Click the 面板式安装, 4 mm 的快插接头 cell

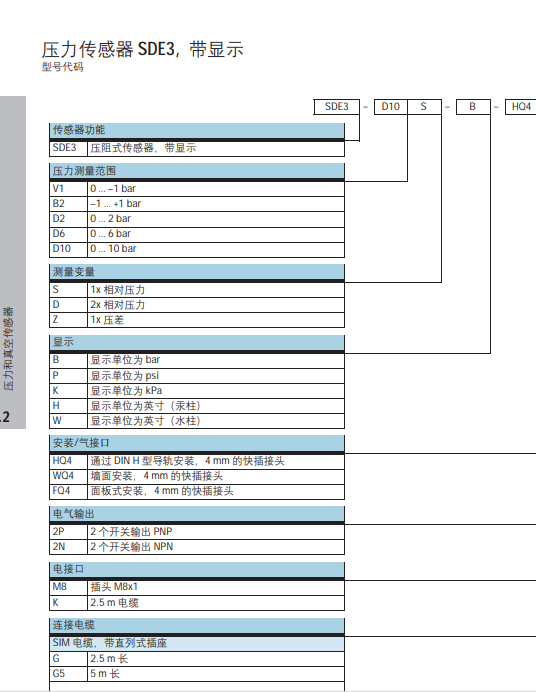(x=216, y=491)
